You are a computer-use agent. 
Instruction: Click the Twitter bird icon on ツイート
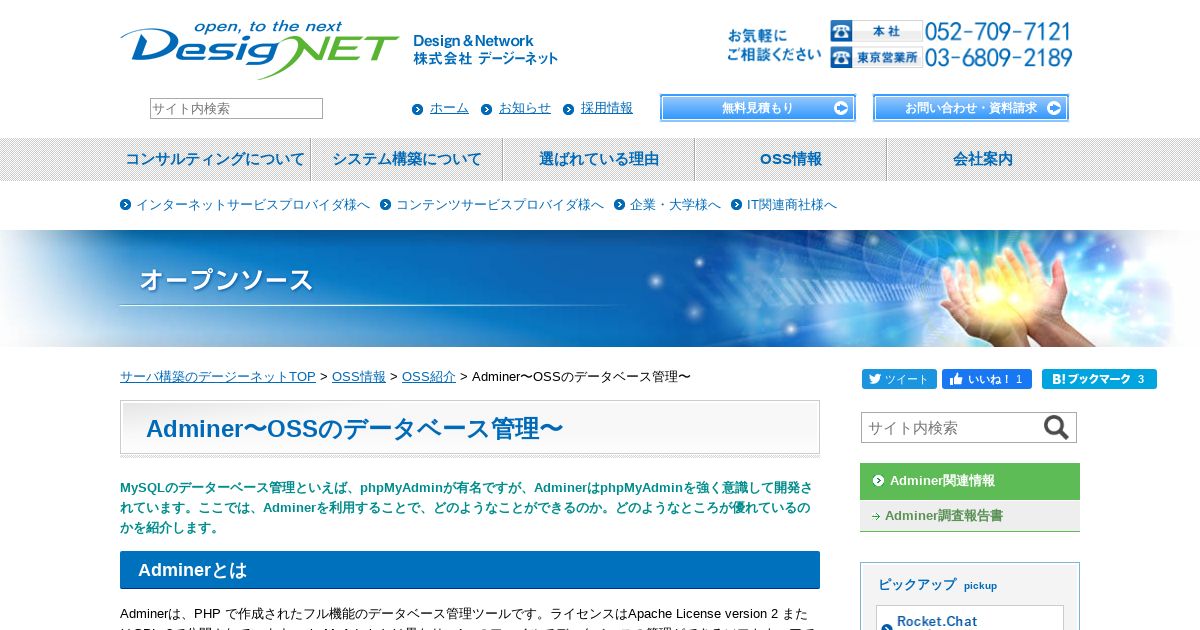coord(874,380)
